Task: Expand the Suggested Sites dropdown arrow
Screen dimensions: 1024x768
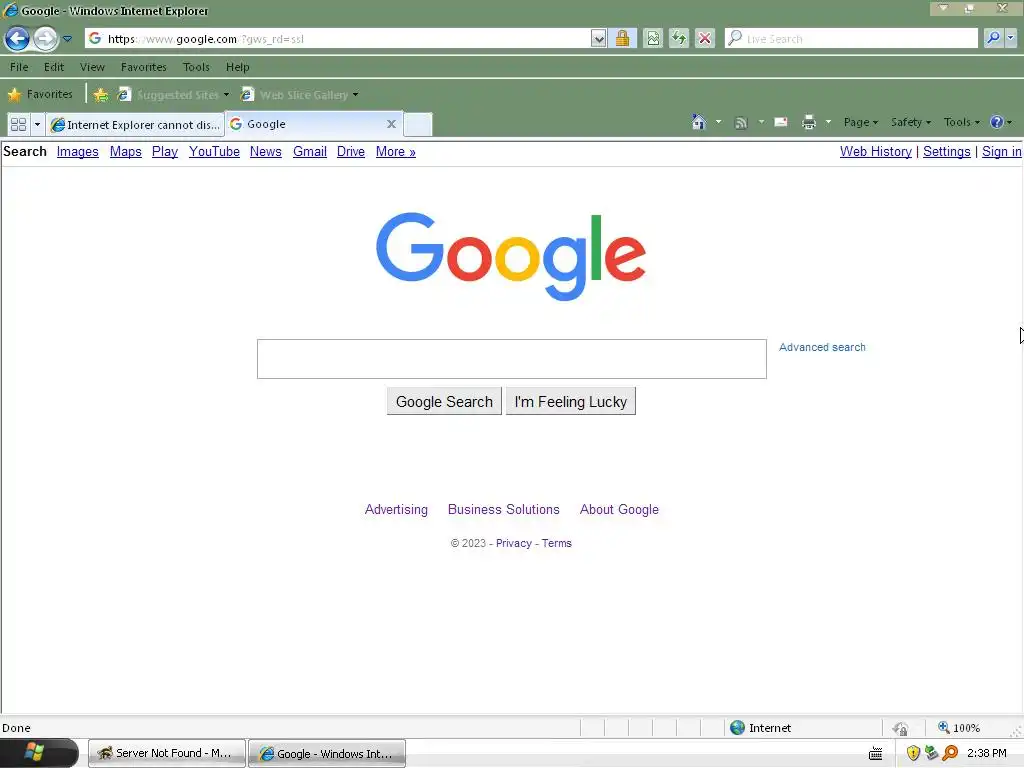Action: 227,95
